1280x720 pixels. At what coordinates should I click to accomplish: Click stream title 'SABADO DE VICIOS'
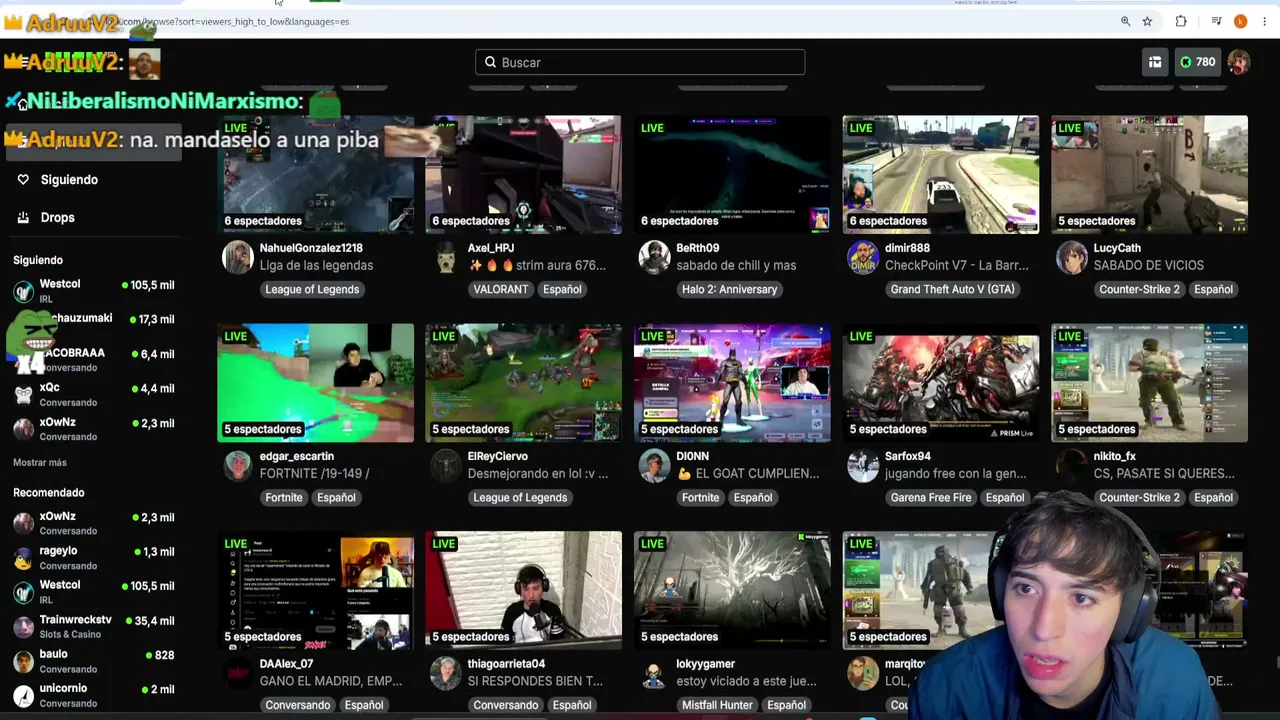[1149, 265]
